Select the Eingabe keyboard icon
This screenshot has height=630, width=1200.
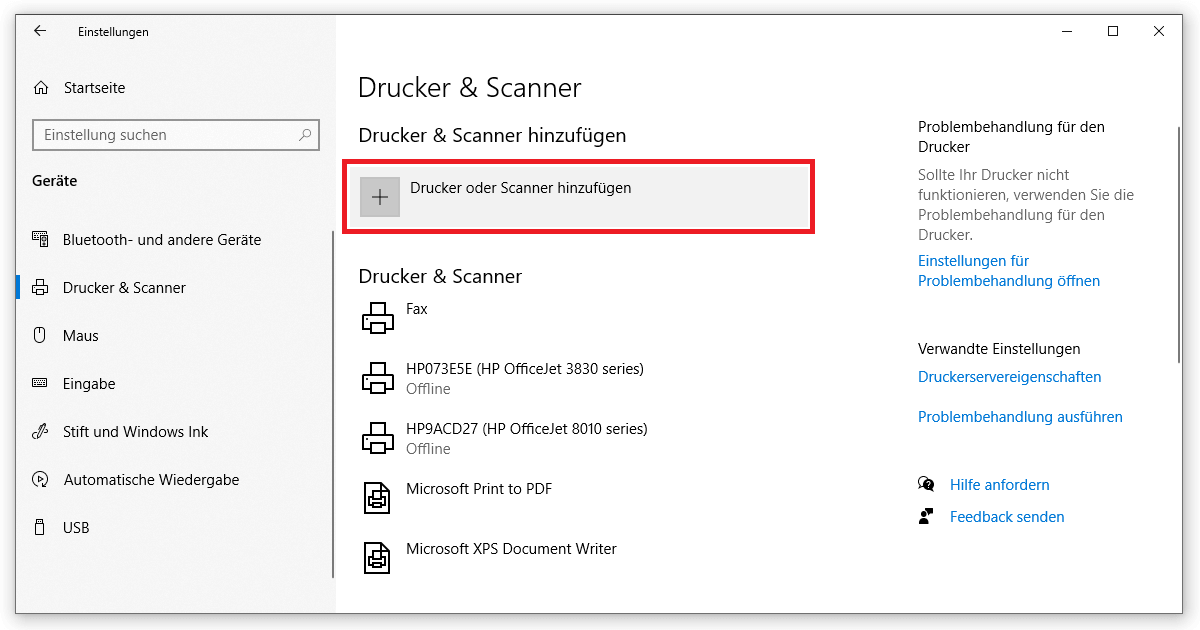pos(41,383)
